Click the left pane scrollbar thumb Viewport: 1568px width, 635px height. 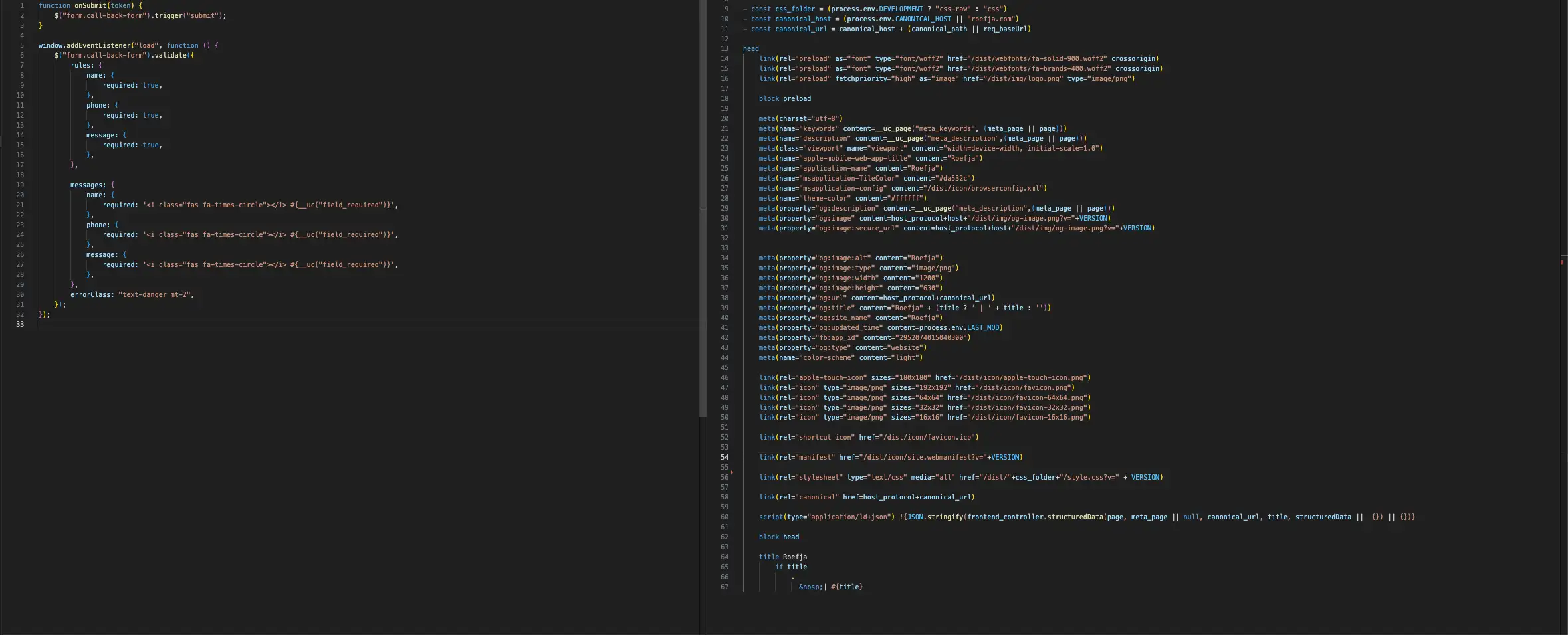702,209
